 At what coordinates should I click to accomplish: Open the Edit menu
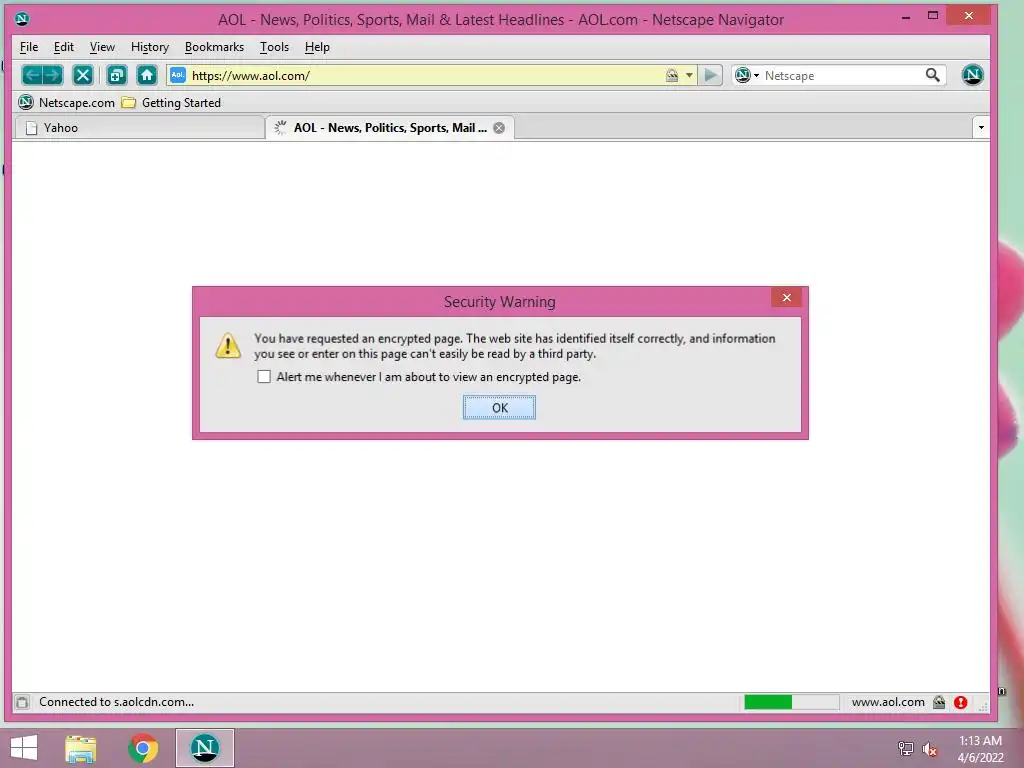(x=63, y=47)
